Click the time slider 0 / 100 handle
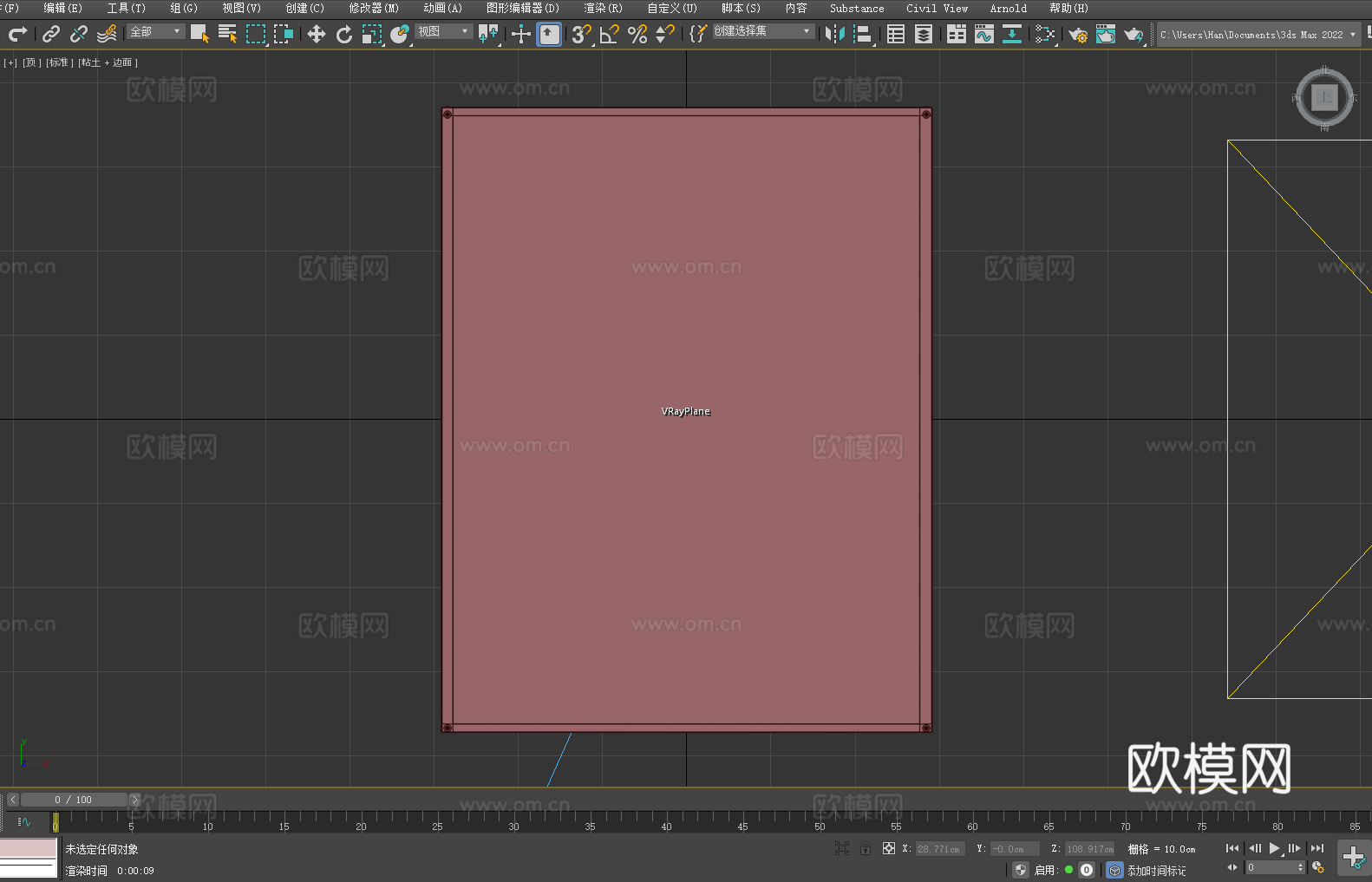The image size is (1372, 882). [x=74, y=800]
